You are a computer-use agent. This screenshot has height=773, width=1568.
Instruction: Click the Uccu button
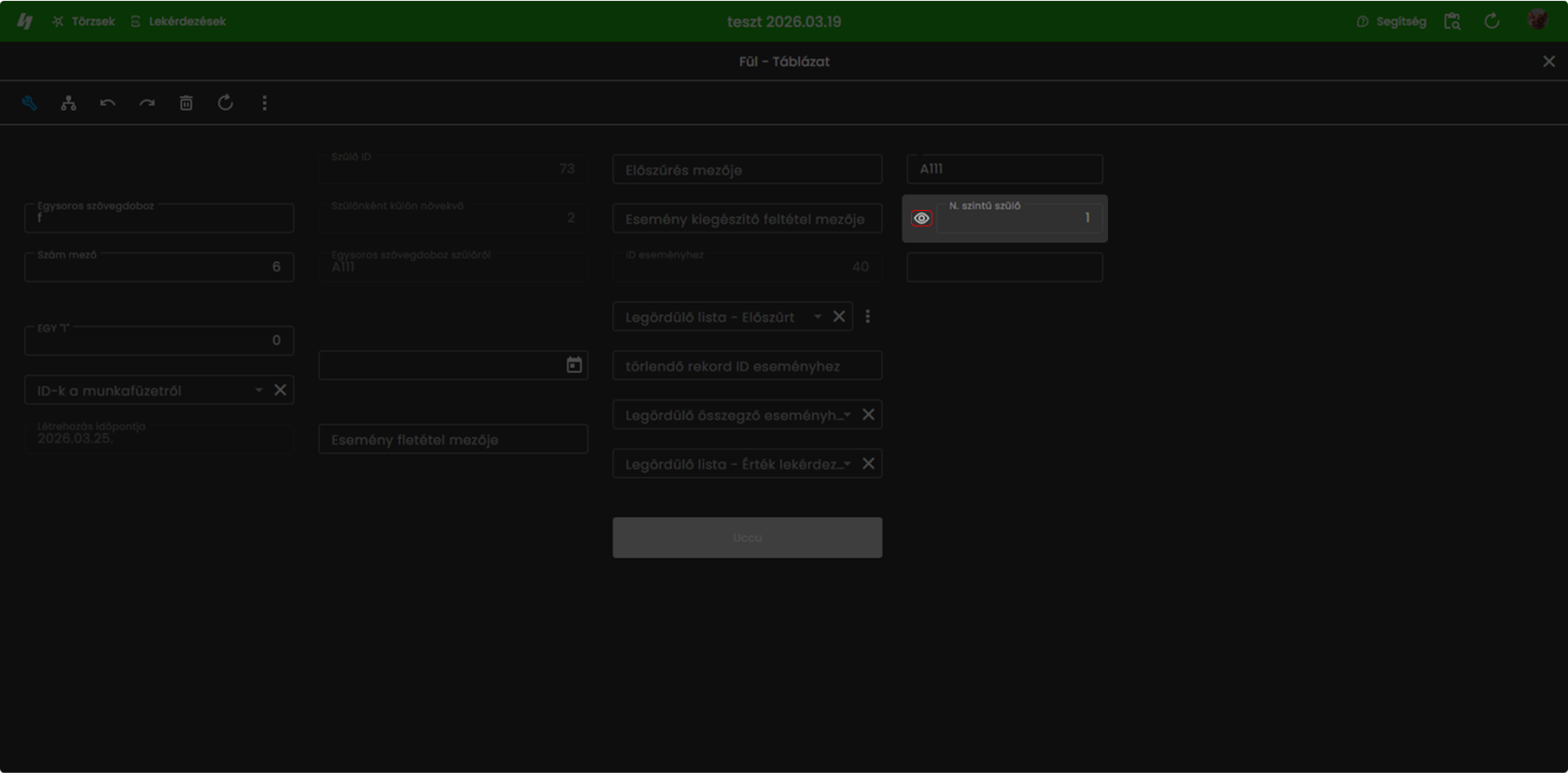[x=747, y=538]
